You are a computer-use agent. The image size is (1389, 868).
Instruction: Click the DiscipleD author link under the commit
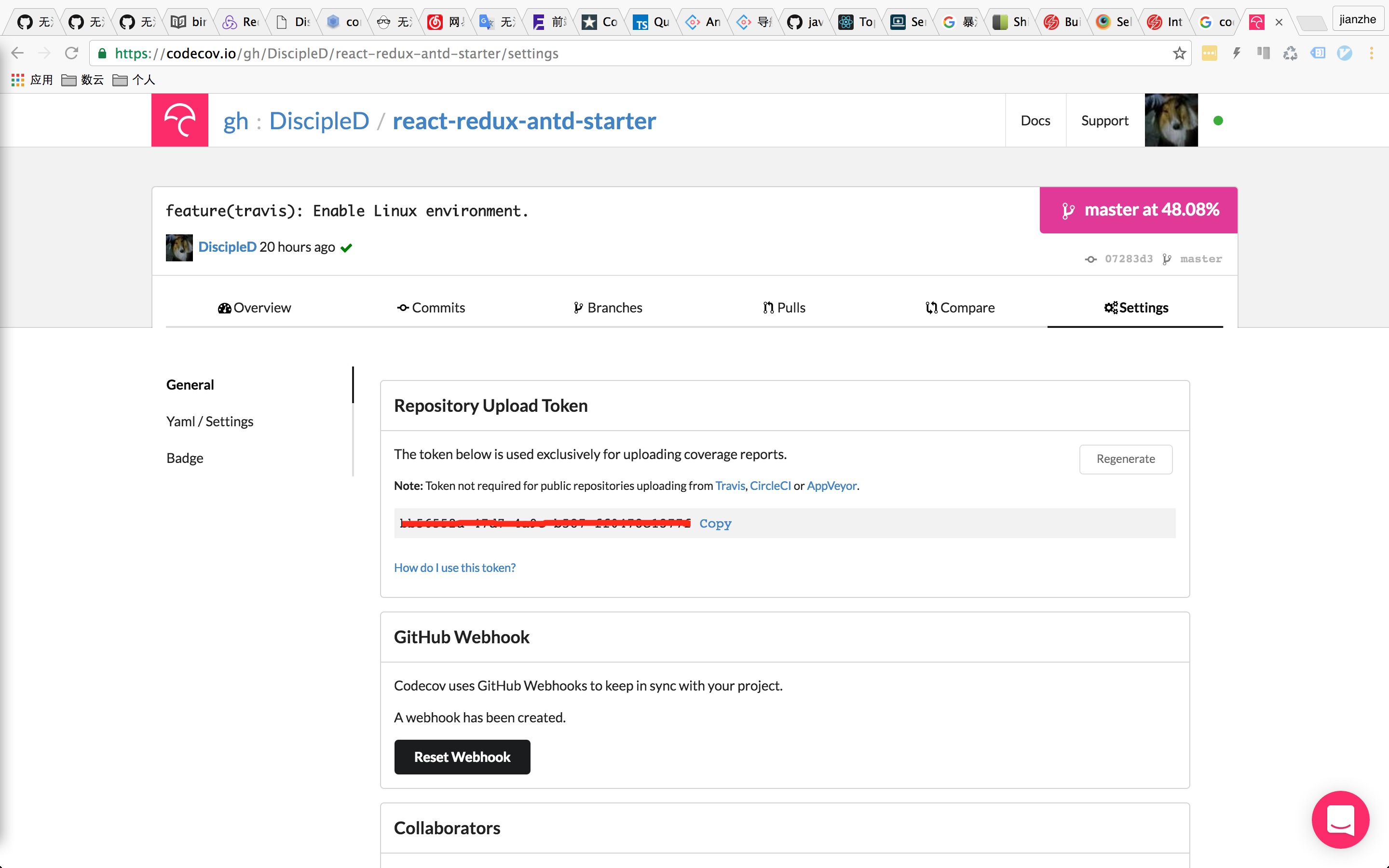coord(227,247)
